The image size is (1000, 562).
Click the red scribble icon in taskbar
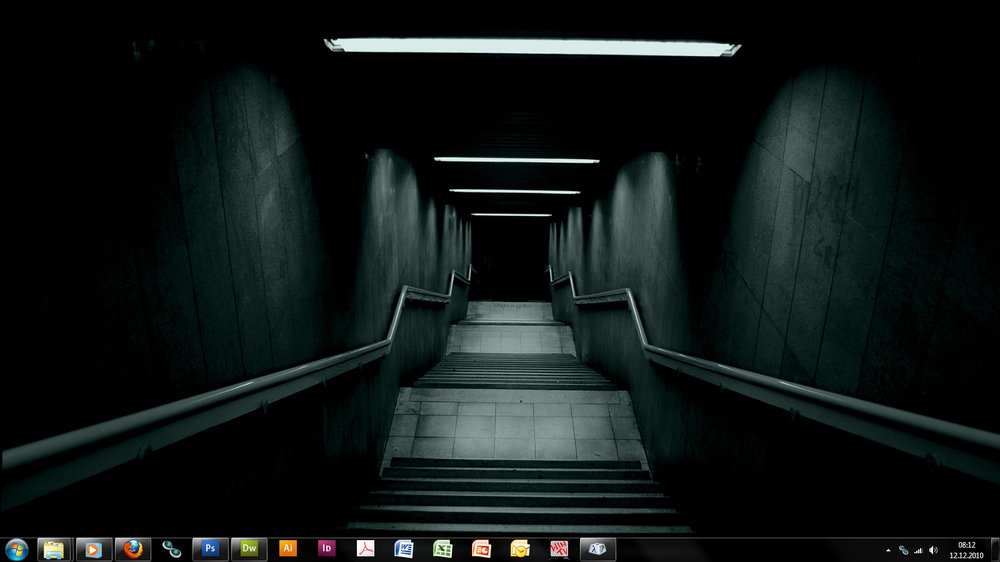point(559,549)
